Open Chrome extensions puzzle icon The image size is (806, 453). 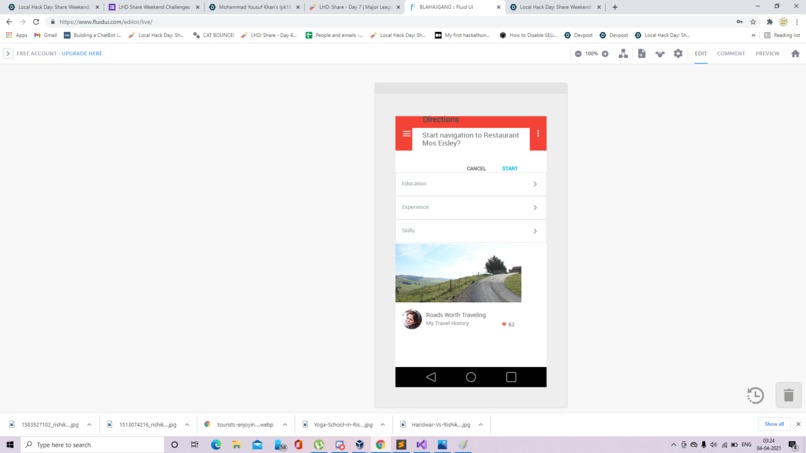click(x=770, y=22)
